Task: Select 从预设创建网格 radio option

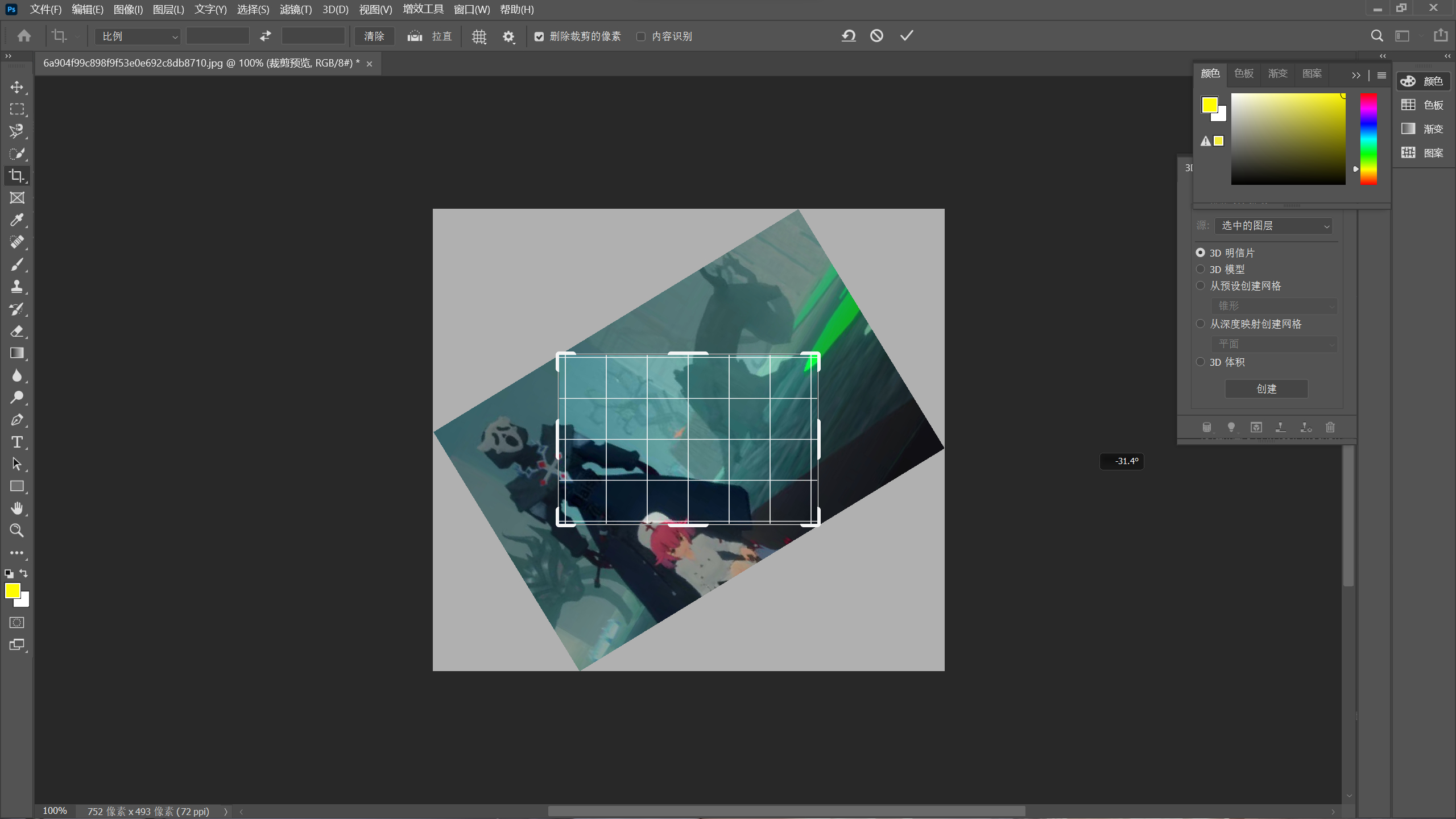Action: point(1200,286)
